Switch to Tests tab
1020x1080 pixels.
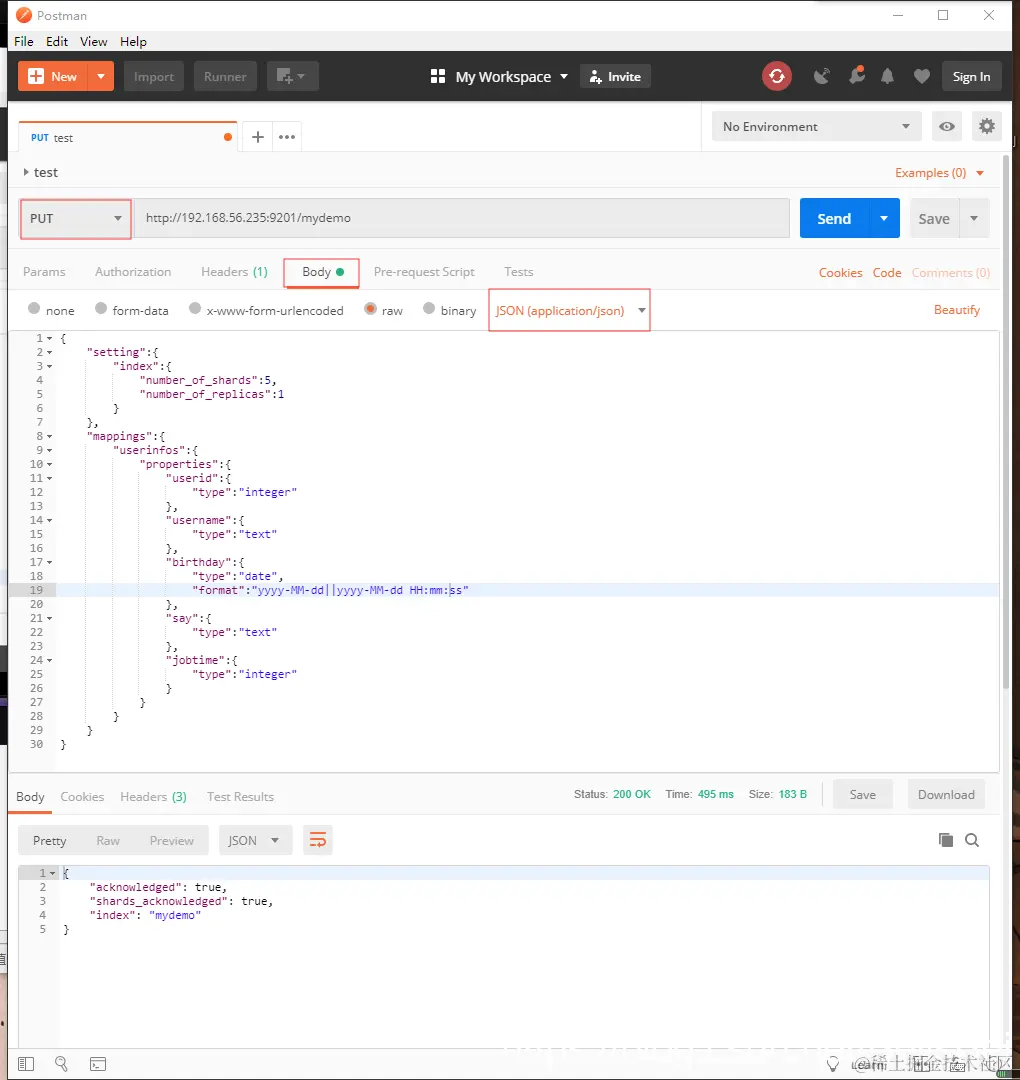click(519, 271)
